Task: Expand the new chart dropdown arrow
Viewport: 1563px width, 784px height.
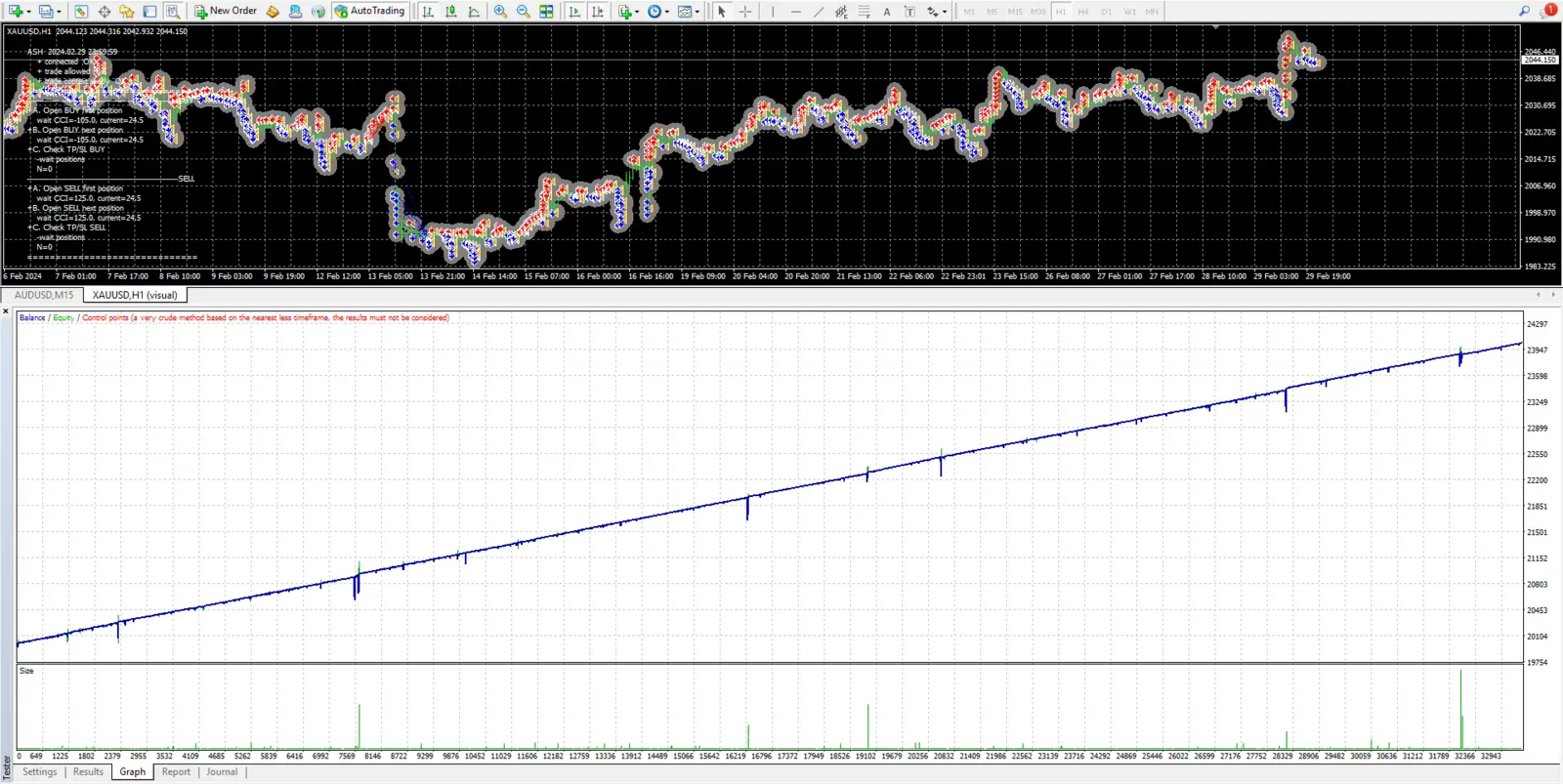Action: pos(29,12)
